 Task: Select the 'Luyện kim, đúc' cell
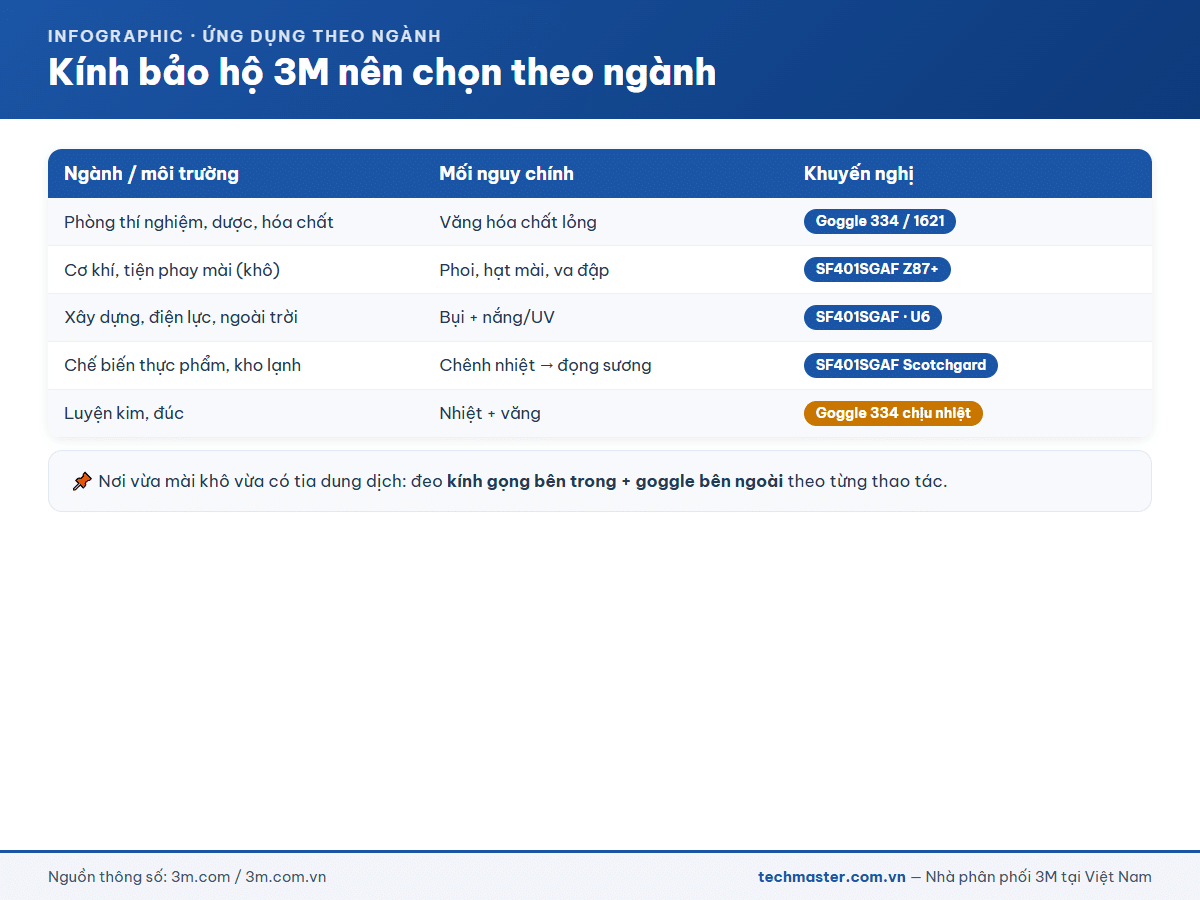[124, 414]
